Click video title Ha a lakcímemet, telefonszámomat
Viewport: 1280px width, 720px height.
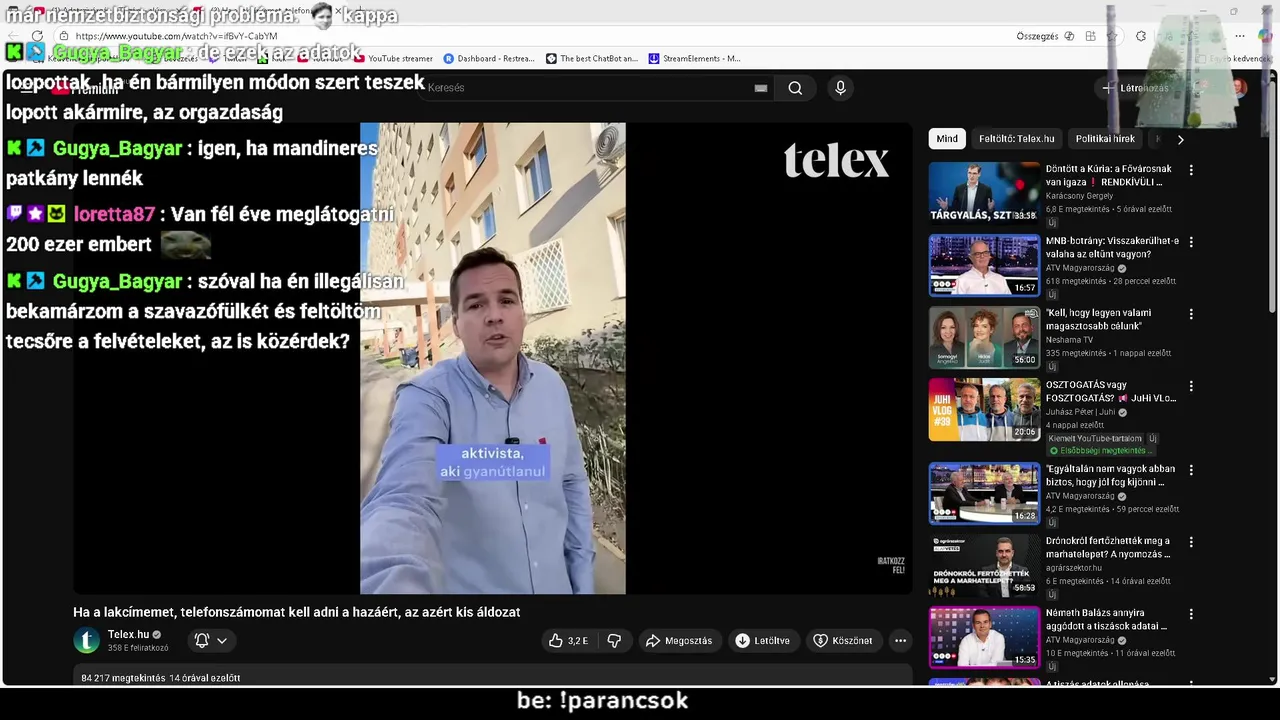coord(296,612)
